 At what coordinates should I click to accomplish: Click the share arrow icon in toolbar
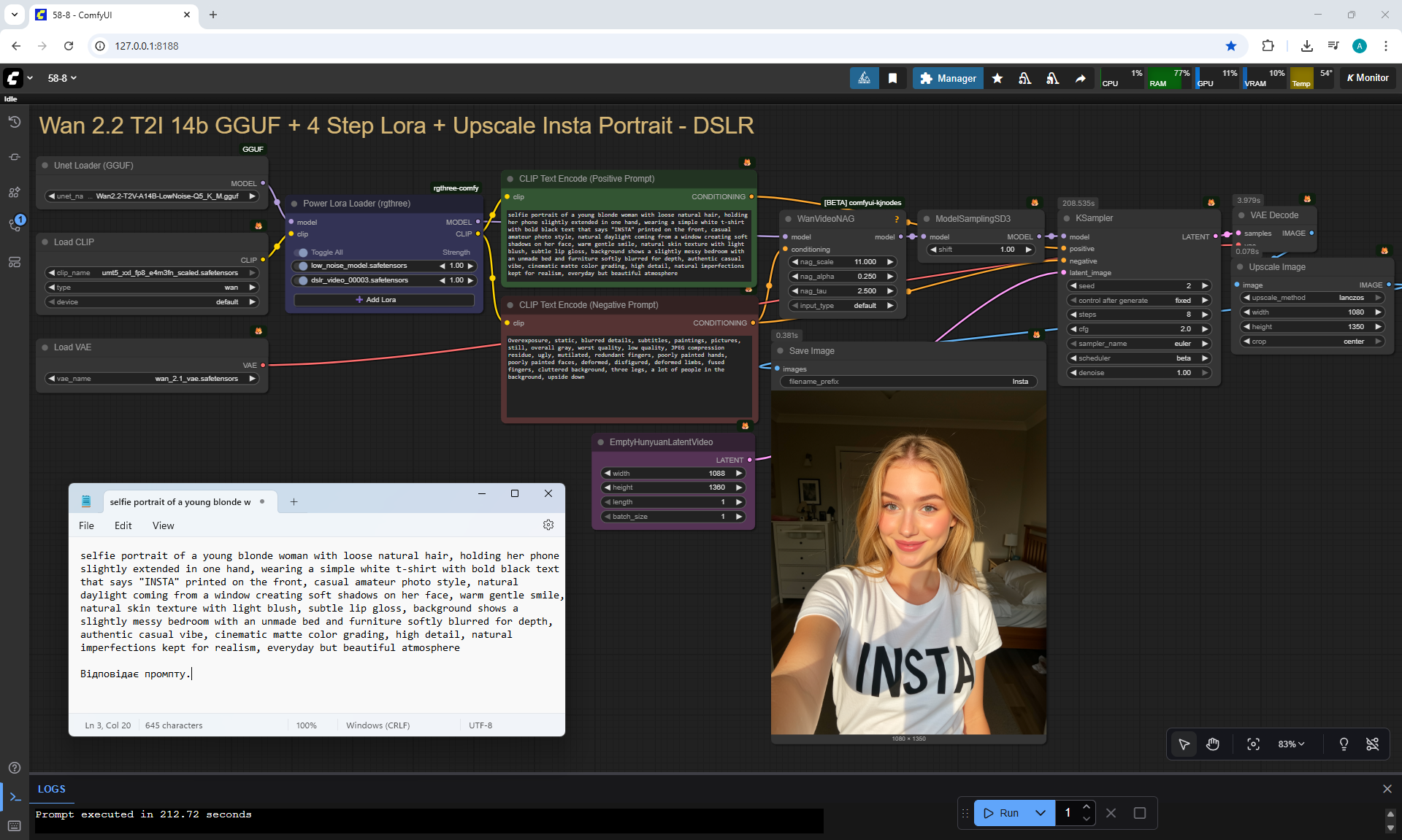click(1080, 78)
